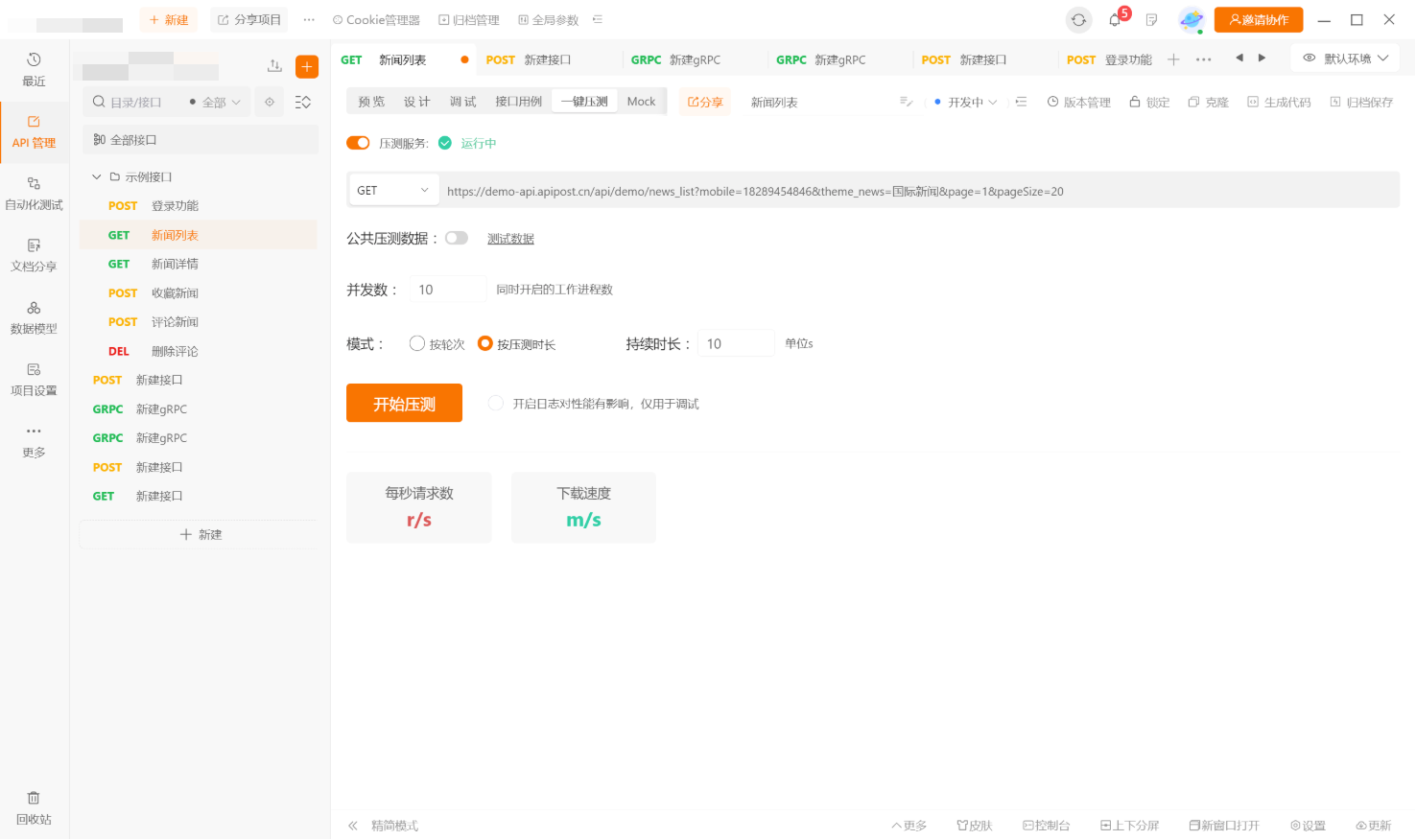Toggle the 压测服务 switch
The image size is (1416, 840).
[358, 143]
